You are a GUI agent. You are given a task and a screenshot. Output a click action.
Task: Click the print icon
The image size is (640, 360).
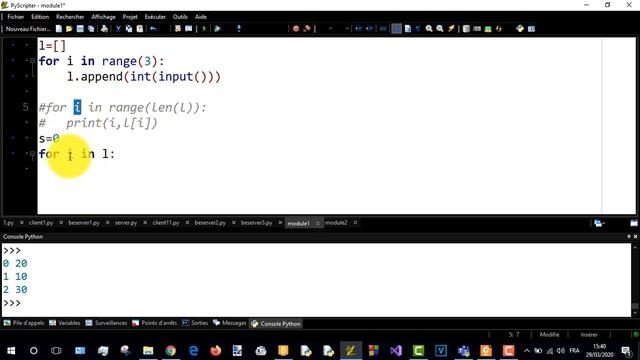pos(104,29)
